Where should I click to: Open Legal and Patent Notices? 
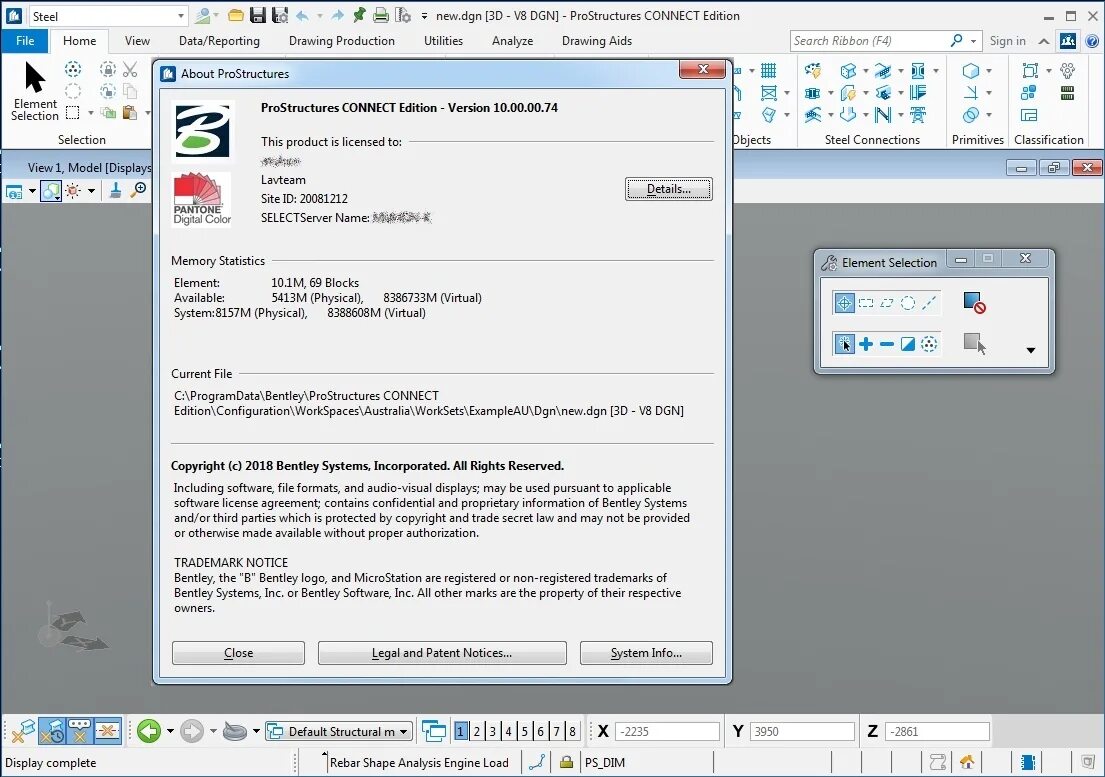[441, 653]
